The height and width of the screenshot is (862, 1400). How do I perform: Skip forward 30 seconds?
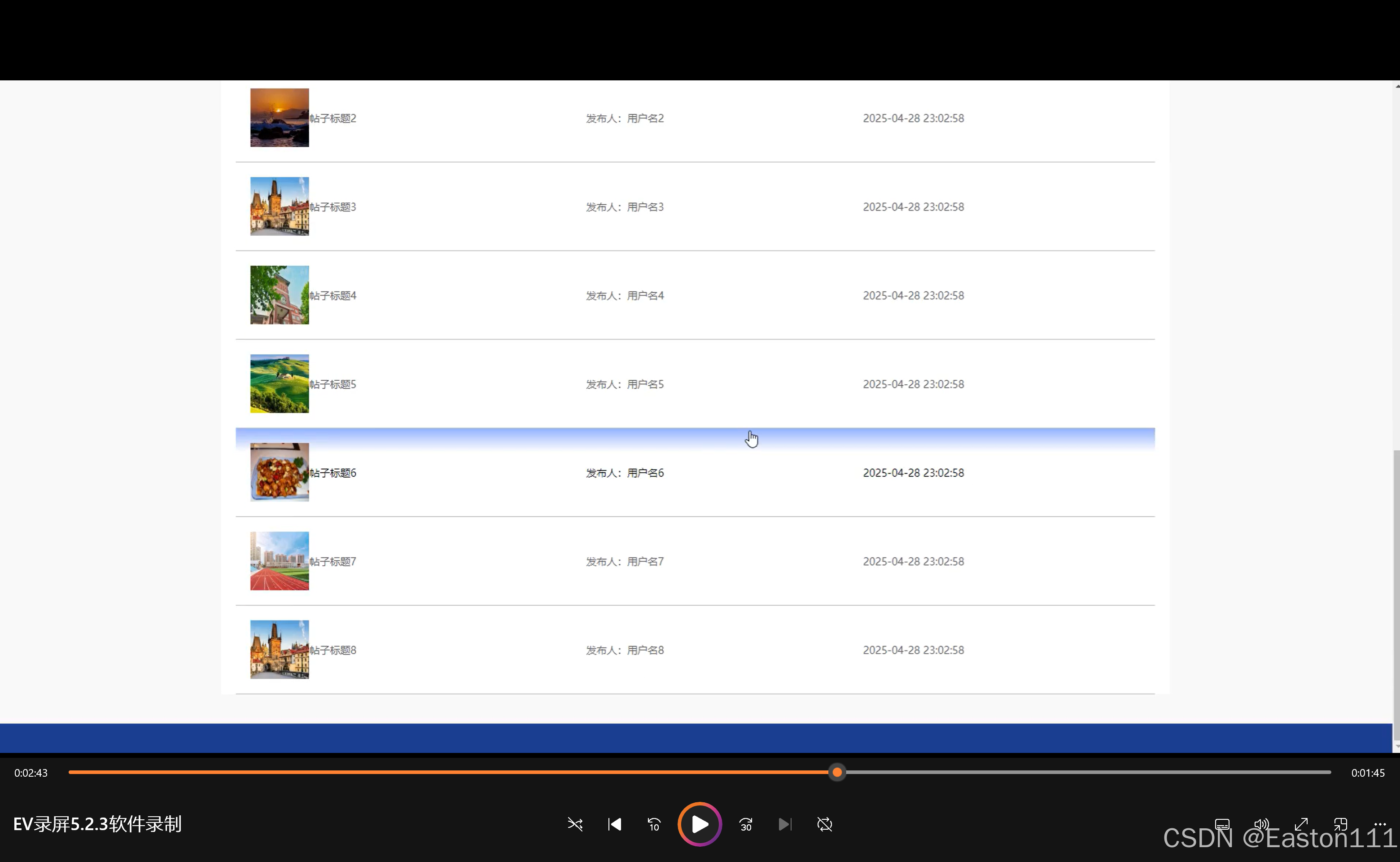pos(746,824)
